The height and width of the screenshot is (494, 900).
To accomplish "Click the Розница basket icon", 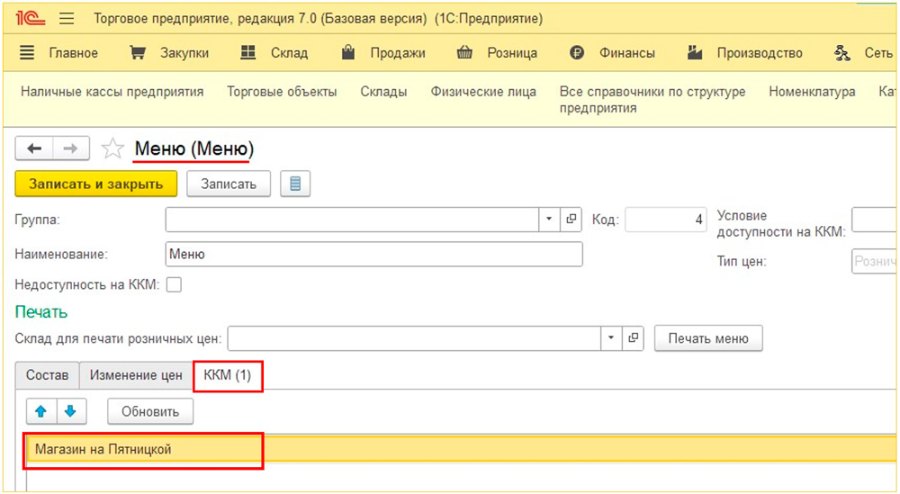I will point(464,53).
